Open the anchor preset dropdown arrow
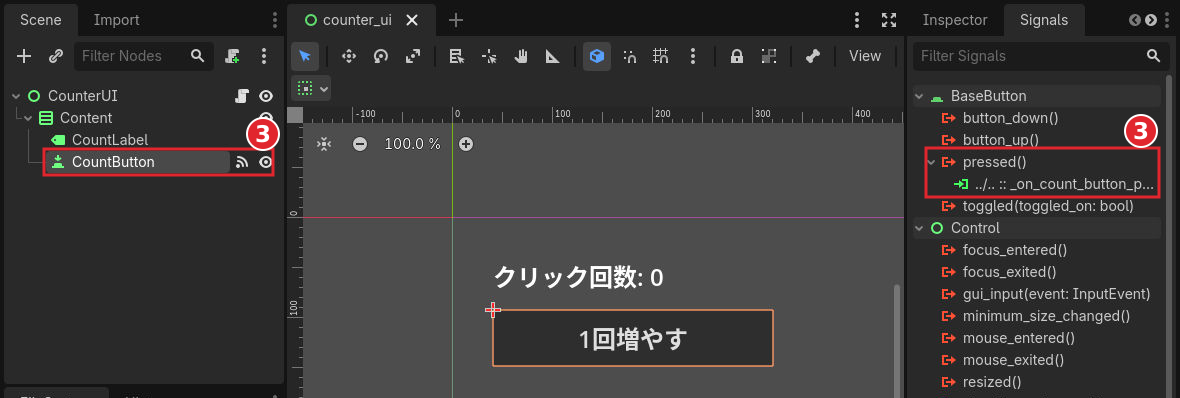 click(325, 88)
